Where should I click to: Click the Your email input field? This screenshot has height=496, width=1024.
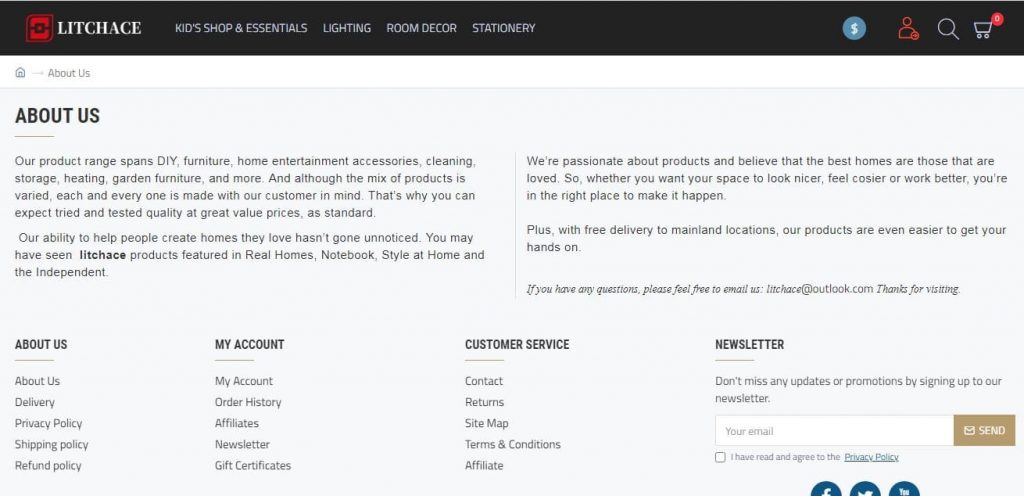834,431
